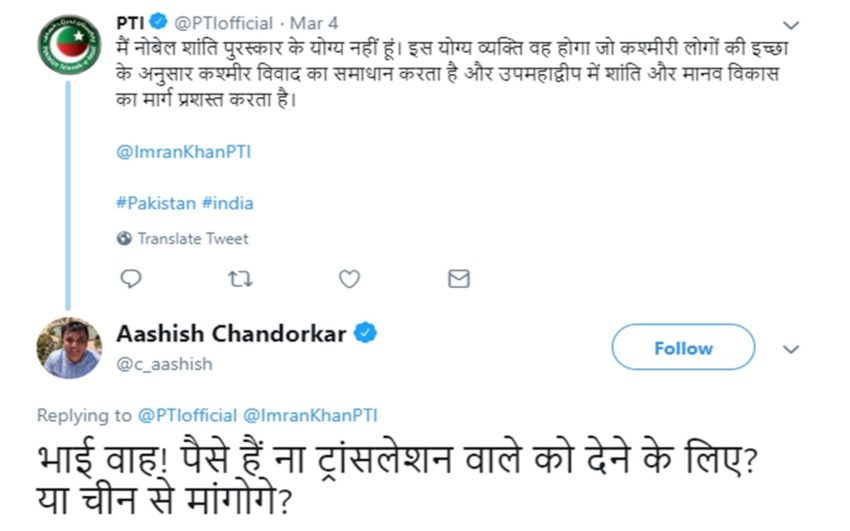The height and width of the screenshot is (531, 850).
Task: Click Aashish Chandorkar's verified badge
Action: pos(365,334)
